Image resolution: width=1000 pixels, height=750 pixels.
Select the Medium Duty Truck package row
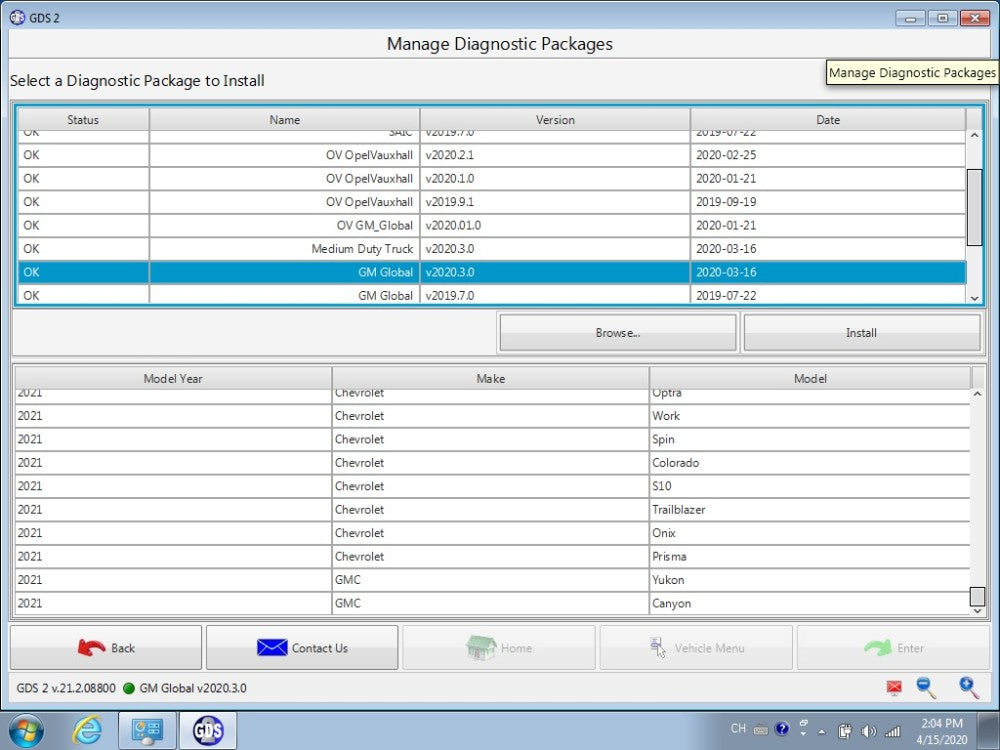400,248
